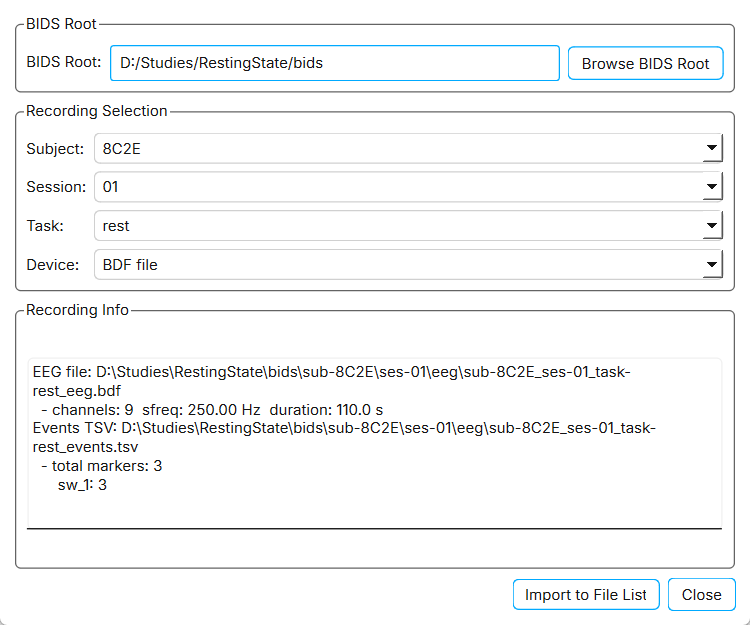Click the Subject: label
The height and width of the screenshot is (625, 750).
pyautogui.click(x=55, y=149)
